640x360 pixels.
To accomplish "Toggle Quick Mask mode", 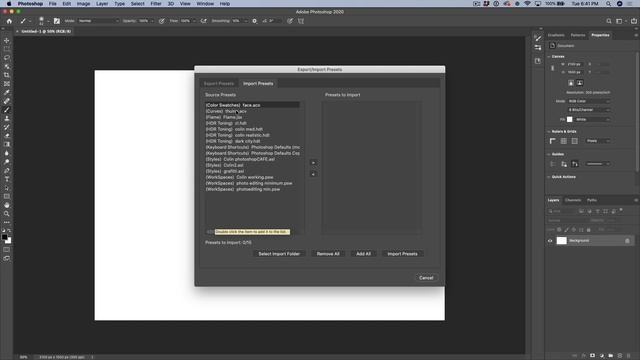I will coord(7,250).
